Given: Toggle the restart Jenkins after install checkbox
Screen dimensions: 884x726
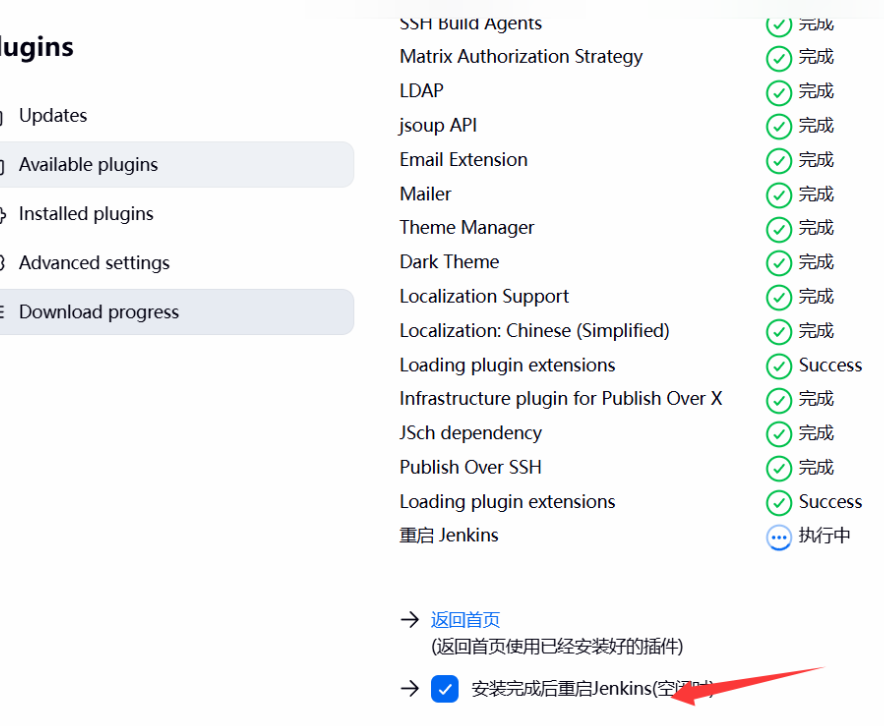Looking at the screenshot, I should click(444, 689).
